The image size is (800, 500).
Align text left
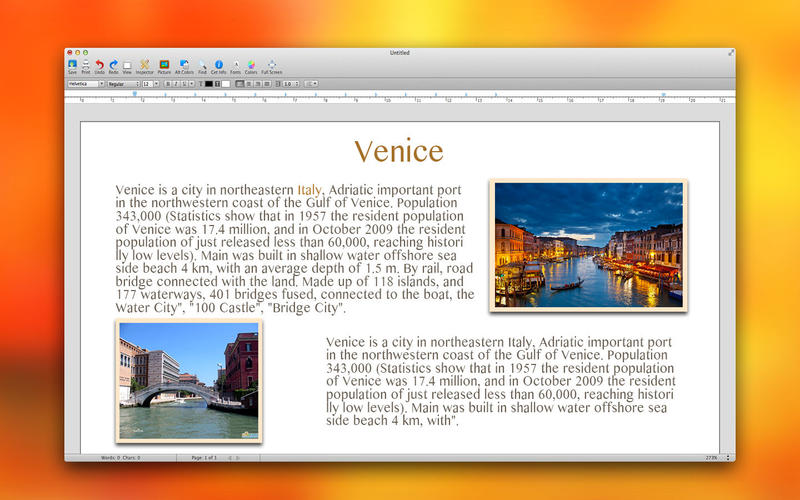pos(240,84)
